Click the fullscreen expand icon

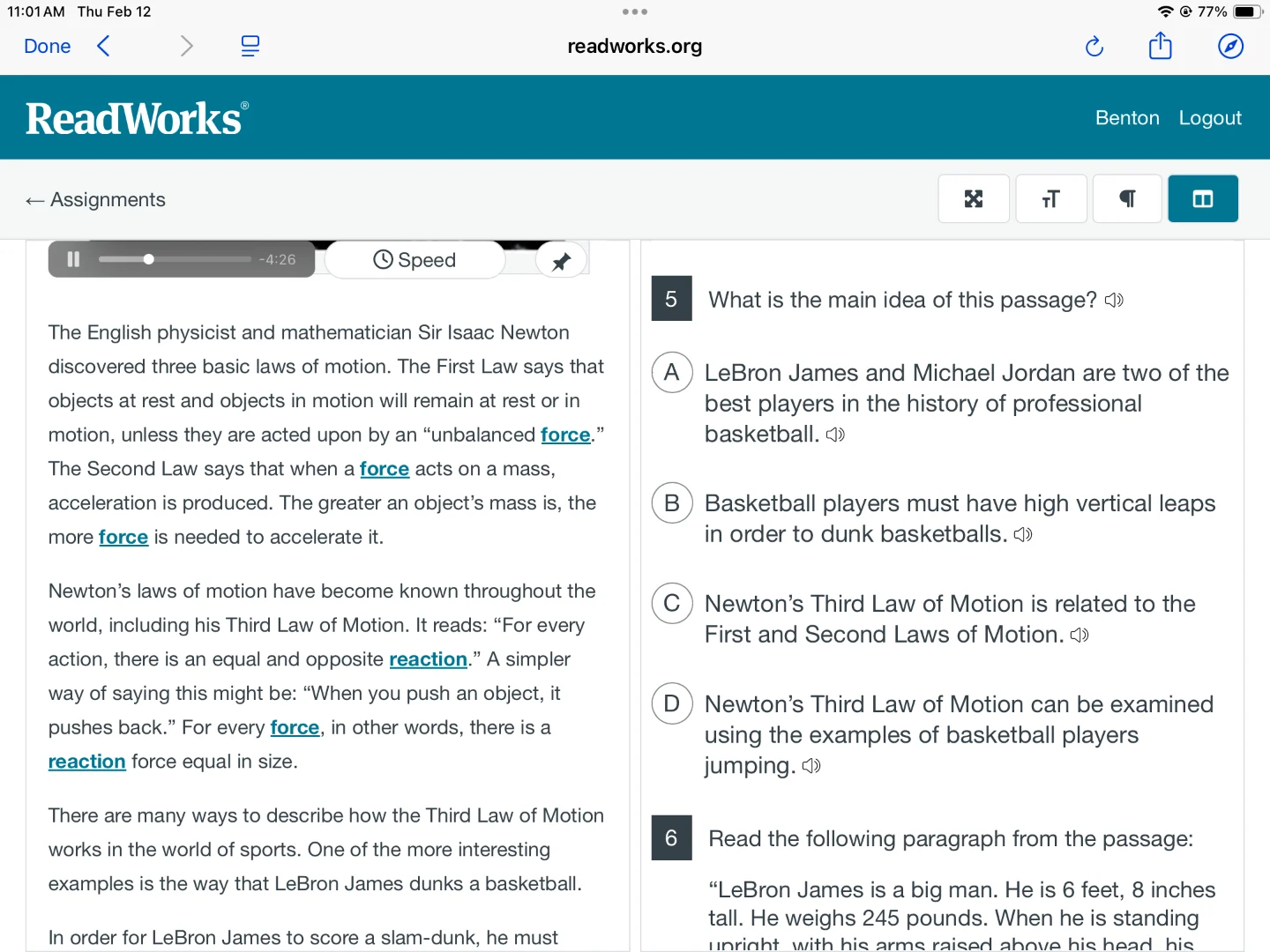[973, 199]
